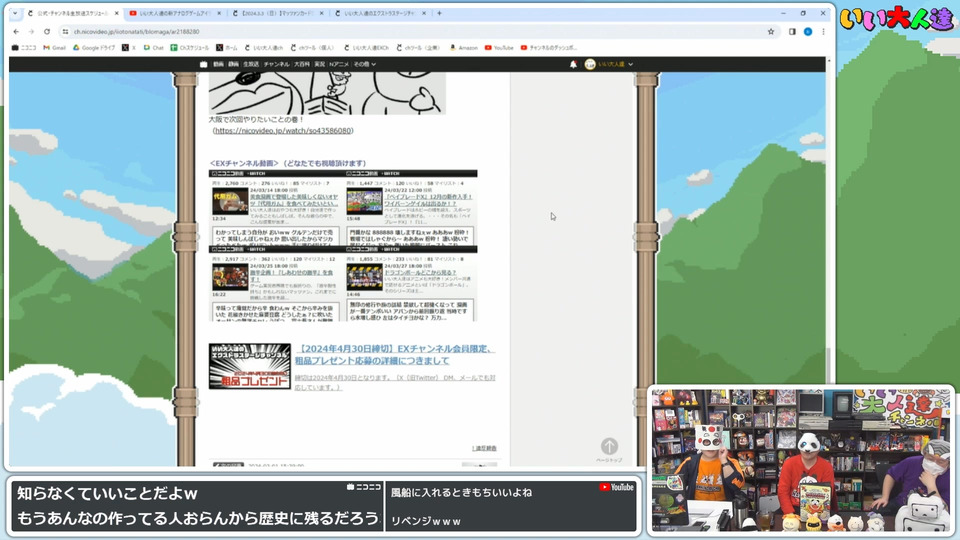Open Nアニメ in the niconico header
The image size is (960, 540).
339,64
